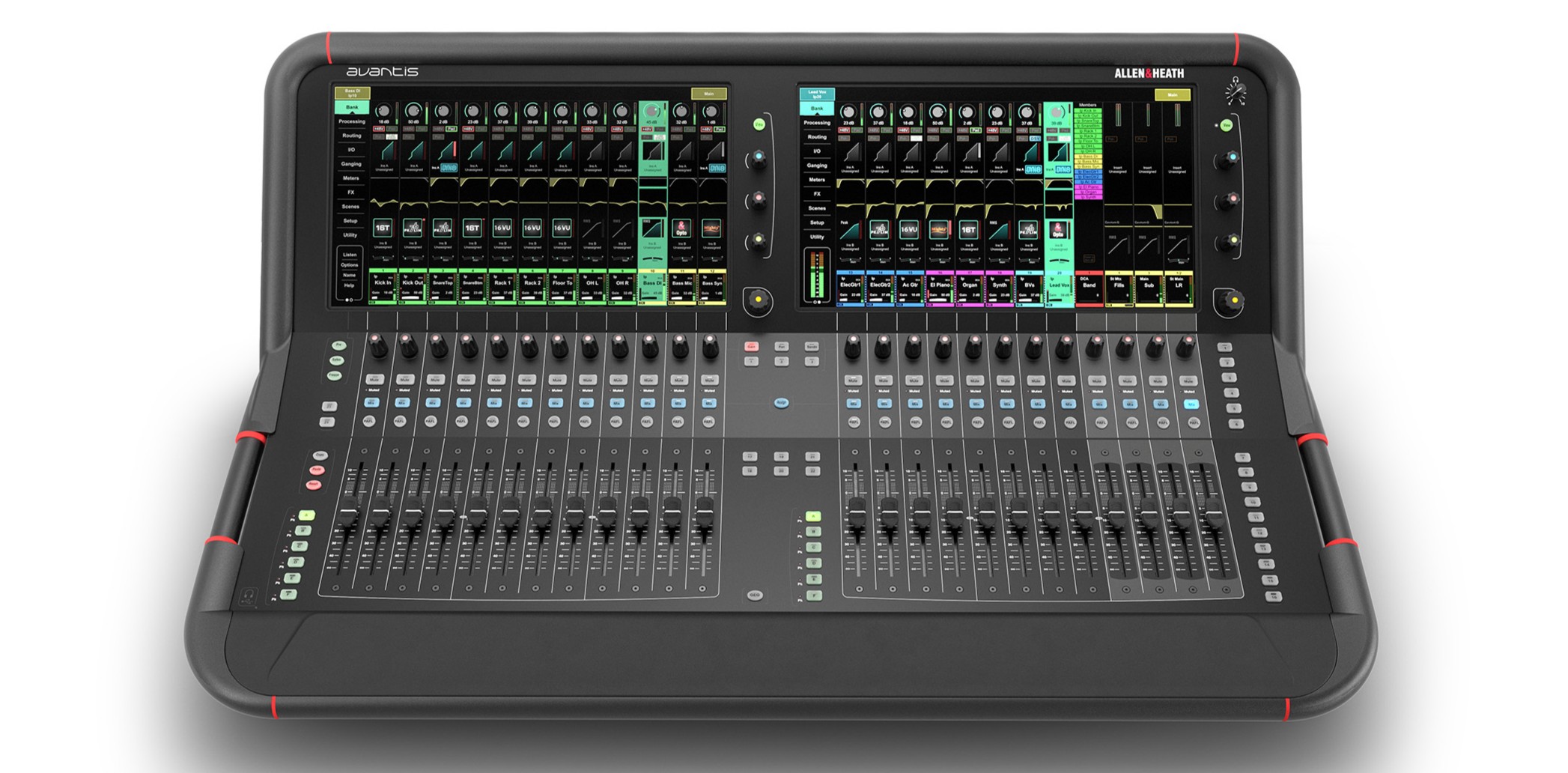
Task: Switch to Scenes tab on right screen
Action: [x=816, y=208]
